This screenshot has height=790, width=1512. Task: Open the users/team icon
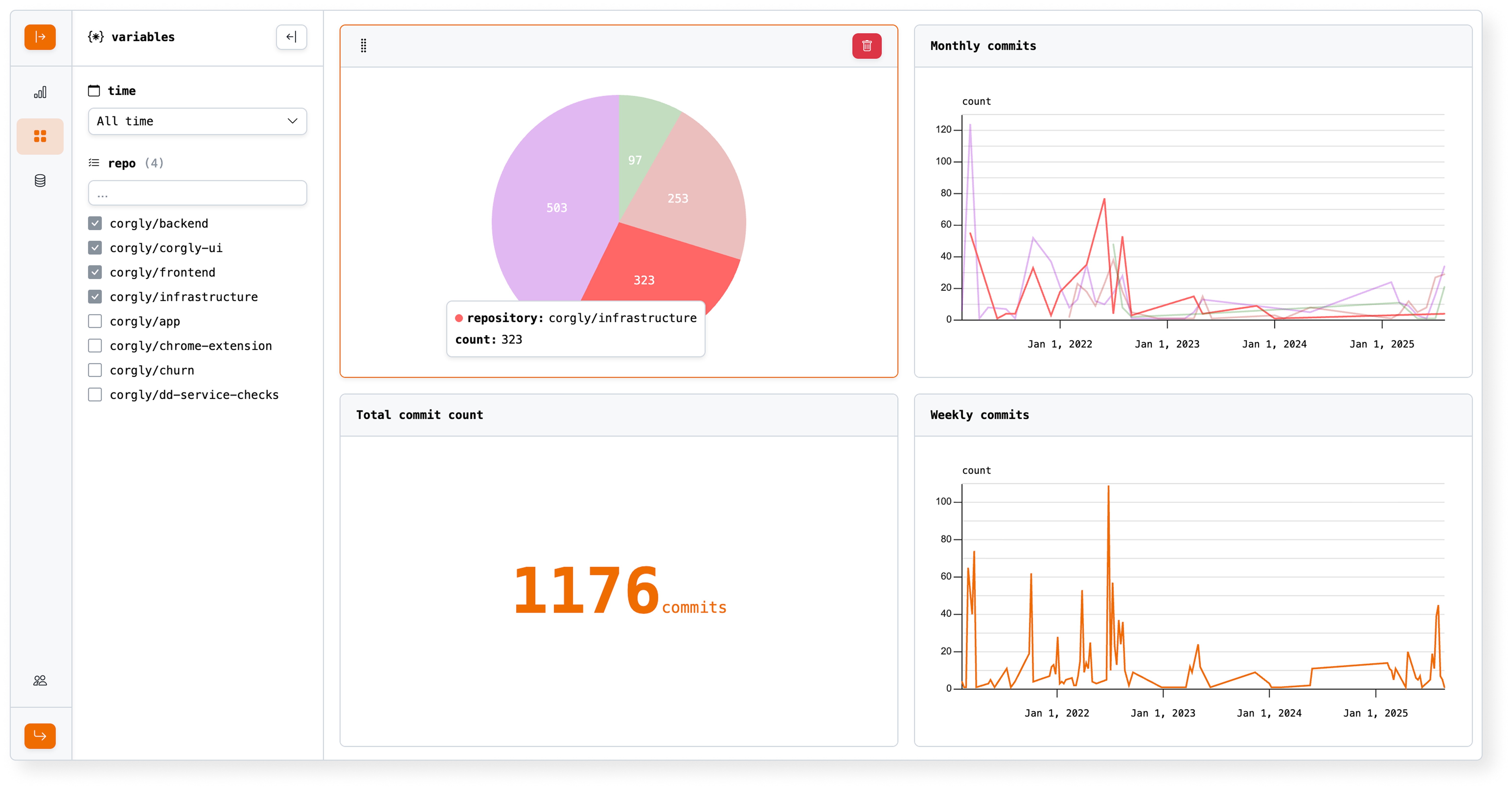[x=40, y=680]
